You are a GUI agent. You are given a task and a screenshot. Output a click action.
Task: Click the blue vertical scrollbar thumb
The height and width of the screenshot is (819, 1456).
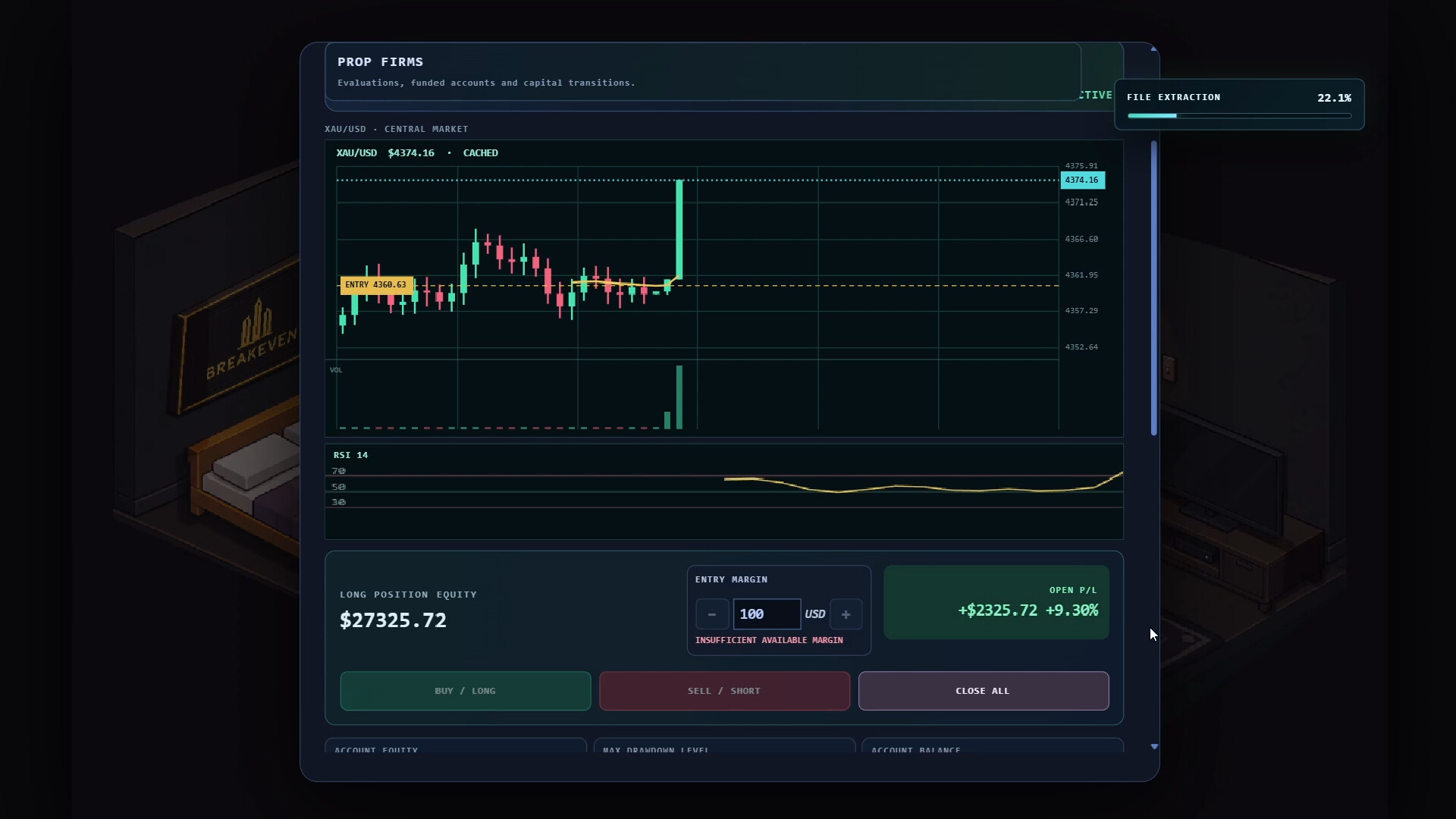tap(1154, 288)
